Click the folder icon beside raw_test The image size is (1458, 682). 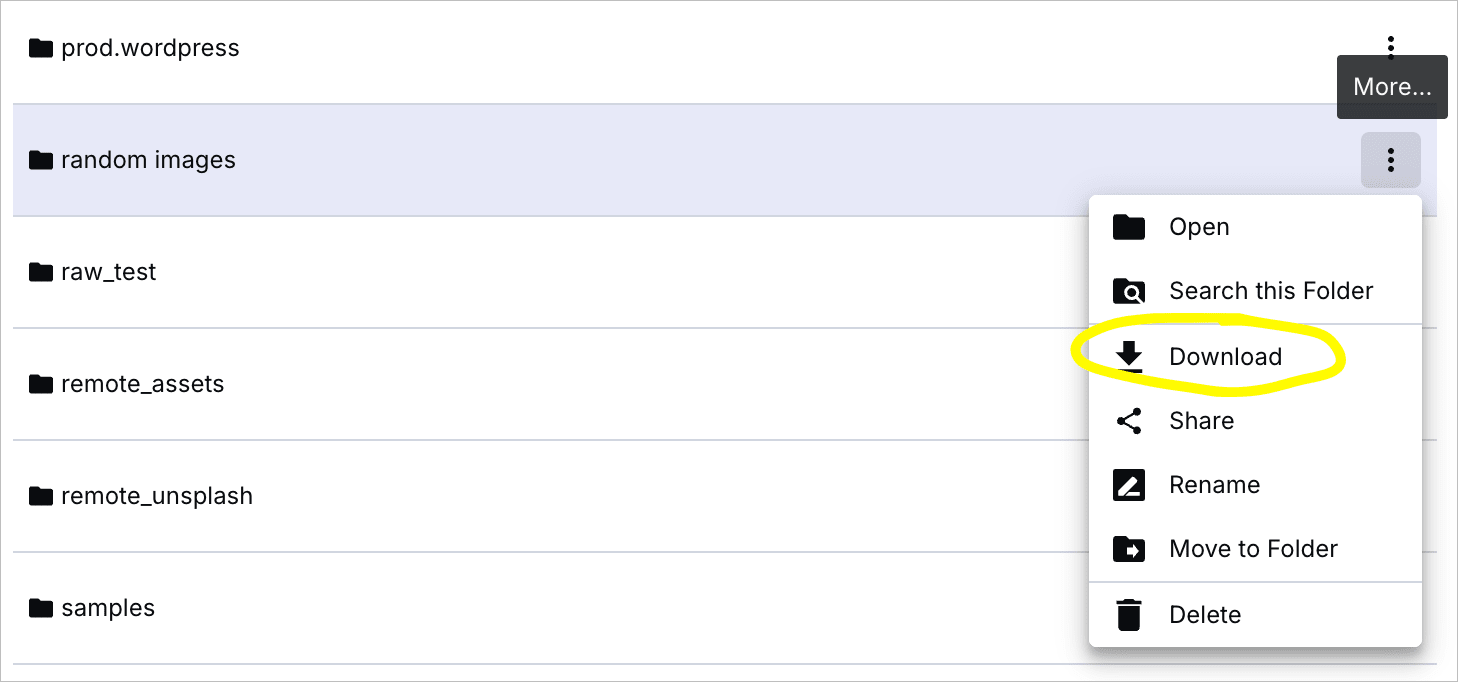pyautogui.click(x=40, y=272)
